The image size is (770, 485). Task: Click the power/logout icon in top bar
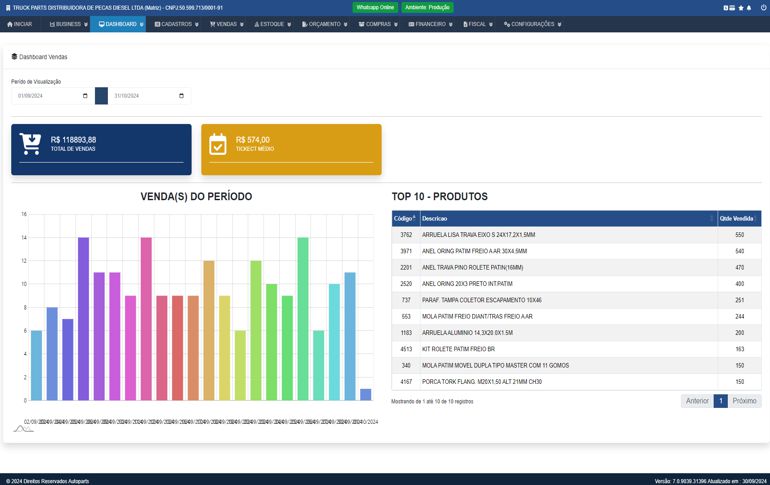(762, 7)
